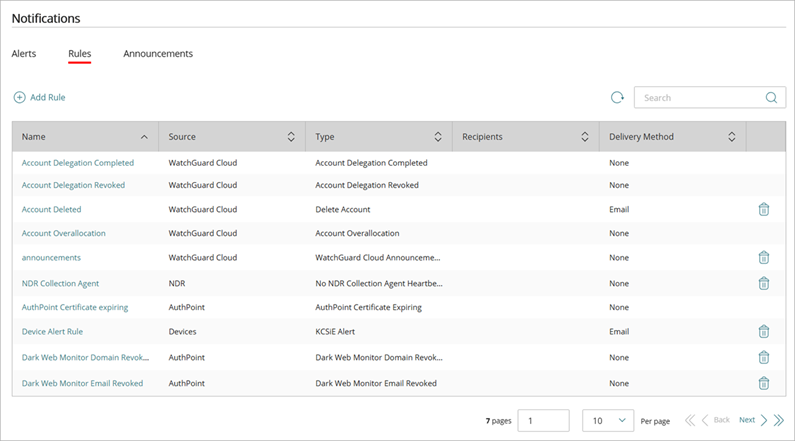Sort by Recipients column

(585, 137)
